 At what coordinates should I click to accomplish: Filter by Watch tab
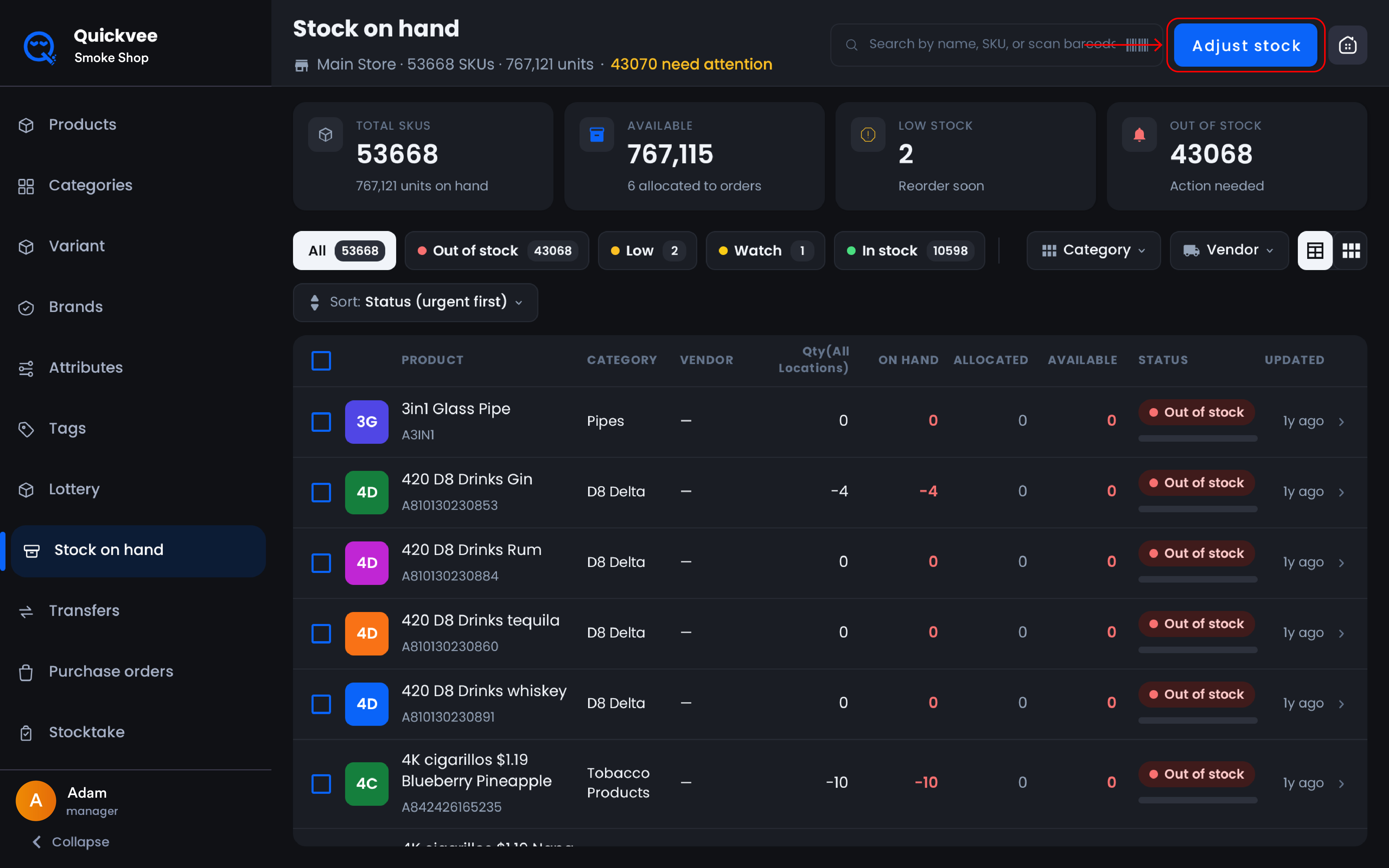tap(765, 250)
